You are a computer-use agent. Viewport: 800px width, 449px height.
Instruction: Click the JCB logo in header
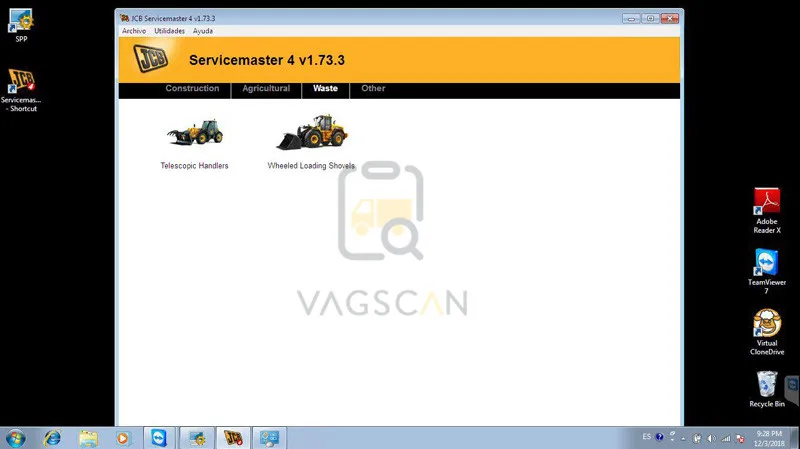(x=151, y=58)
